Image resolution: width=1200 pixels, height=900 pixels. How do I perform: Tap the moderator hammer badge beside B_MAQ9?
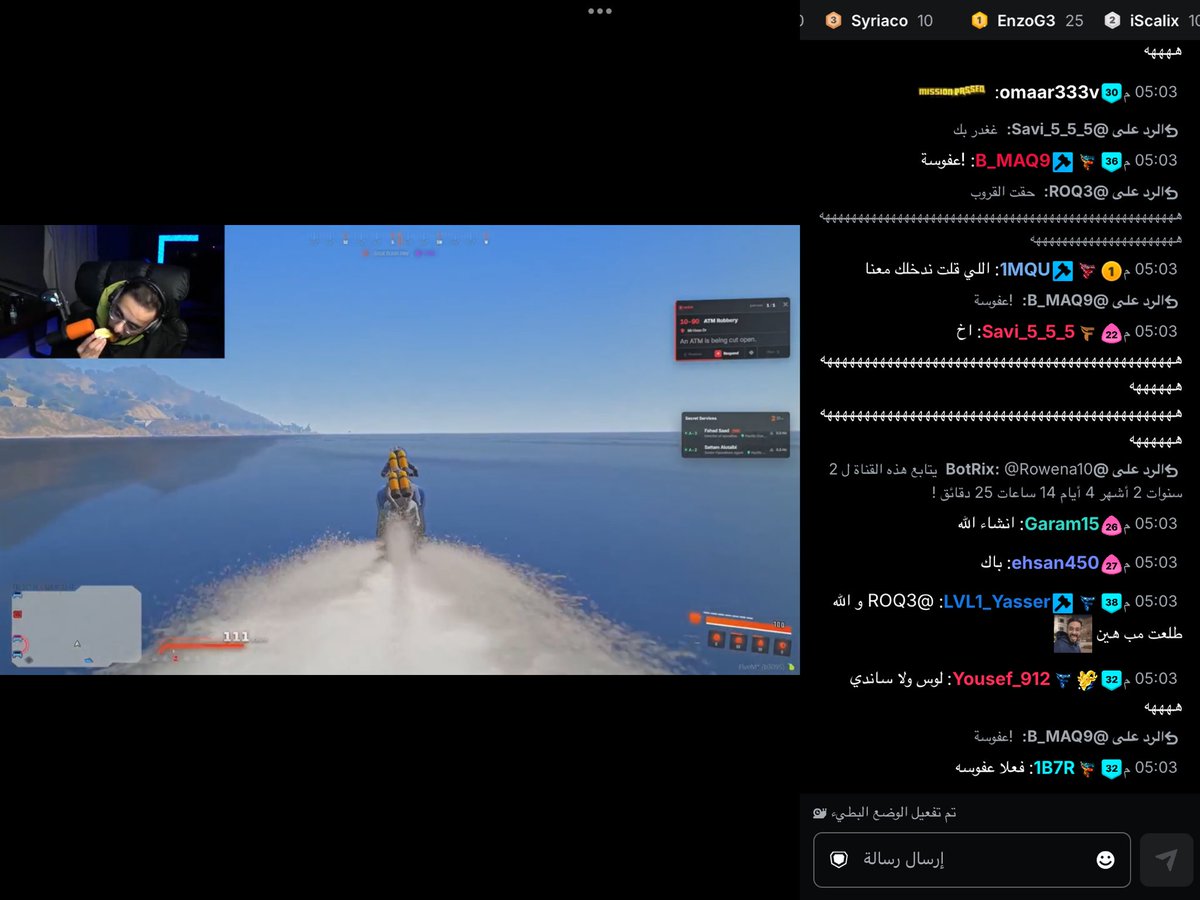pyautogui.click(x=1063, y=161)
